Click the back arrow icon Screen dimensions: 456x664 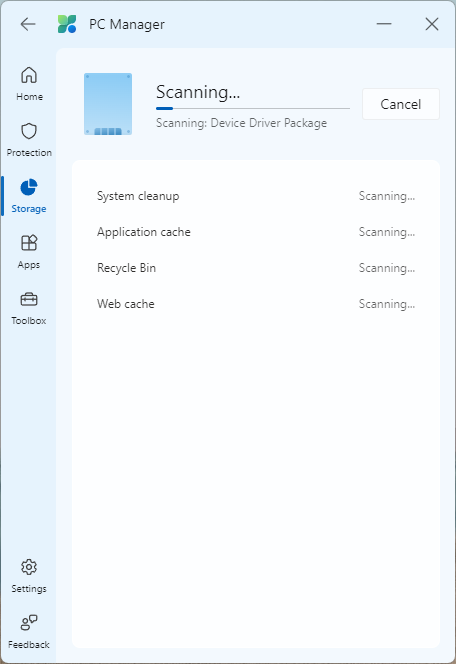point(28,24)
